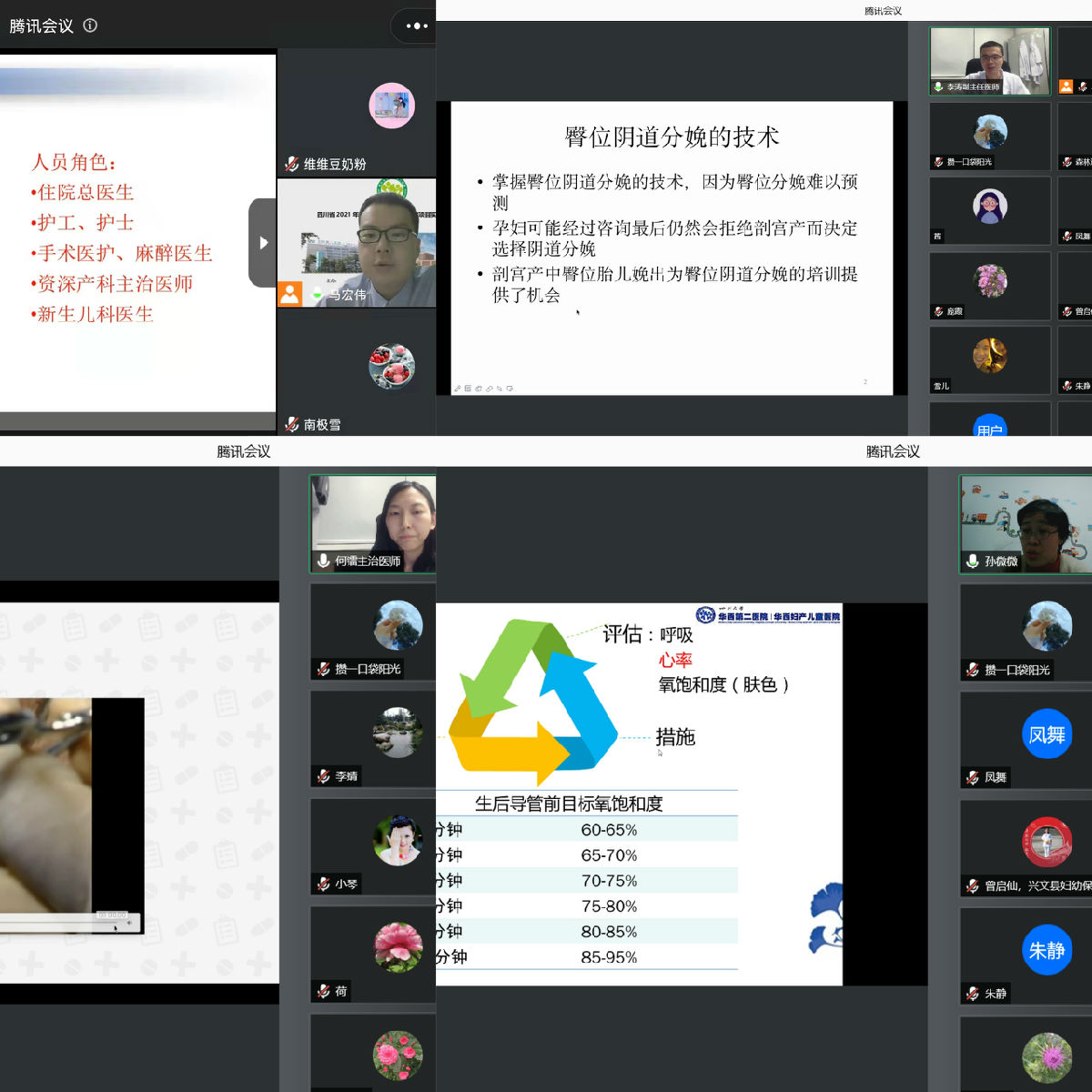Select 马宏伟's video tile
Image resolution: width=1092 pixels, height=1092 pixels.
357,242
